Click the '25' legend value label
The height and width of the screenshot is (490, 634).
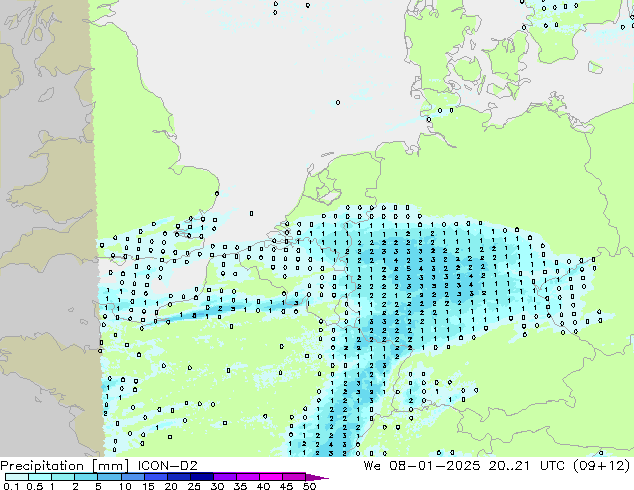click(x=194, y=486)
